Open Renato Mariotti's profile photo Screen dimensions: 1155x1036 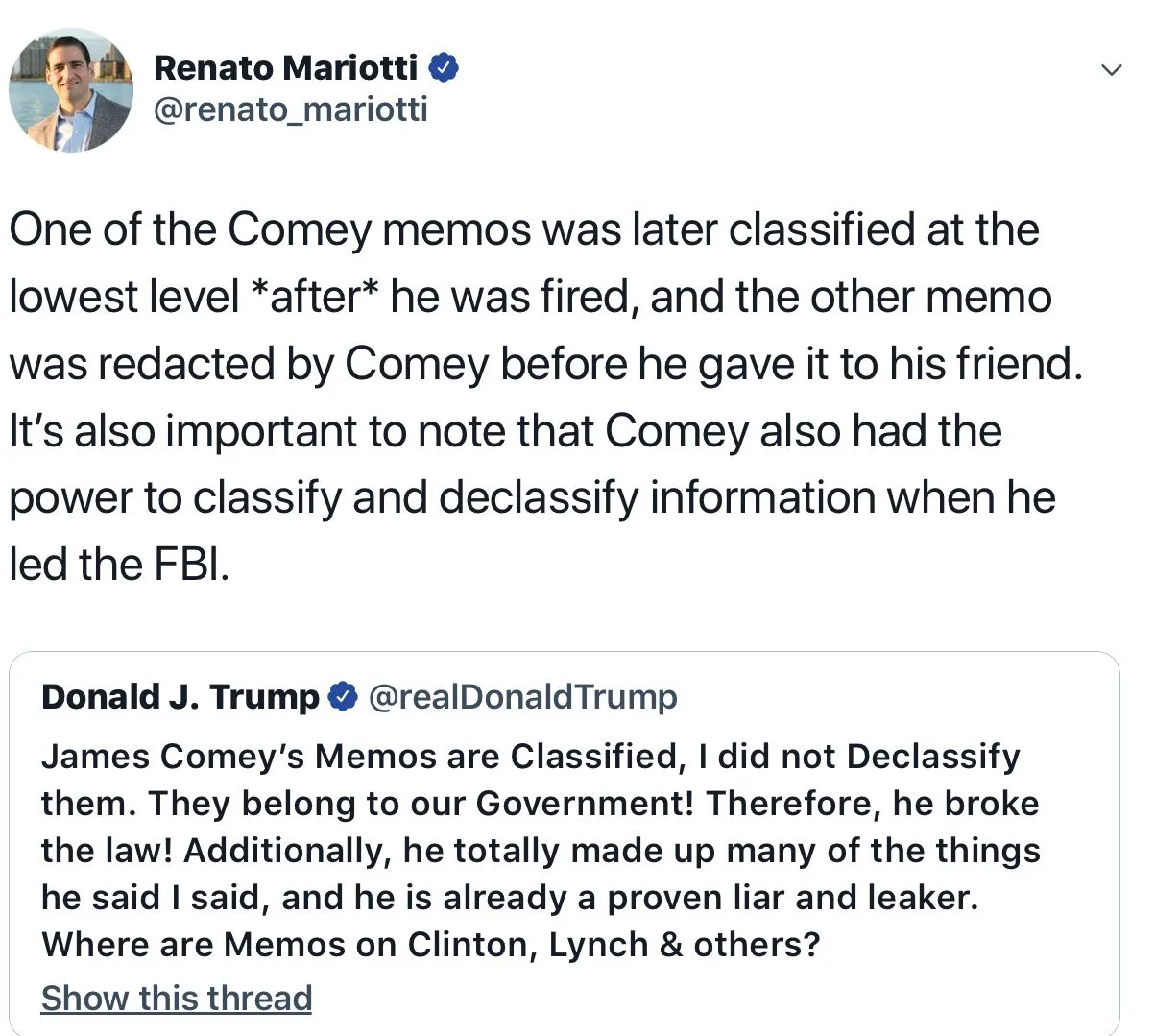tap(70, 90)
